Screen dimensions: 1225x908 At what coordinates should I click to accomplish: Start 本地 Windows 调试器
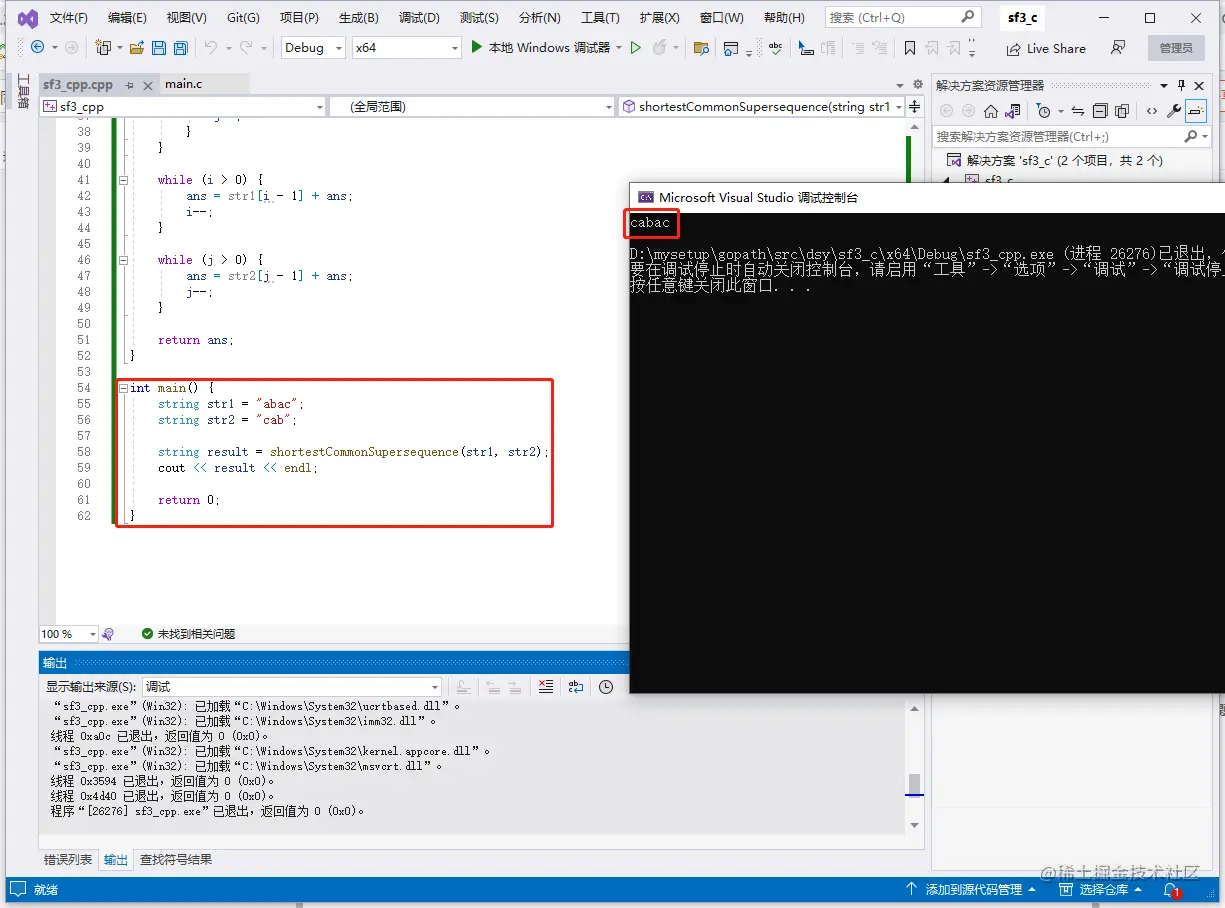coord(540,48)
